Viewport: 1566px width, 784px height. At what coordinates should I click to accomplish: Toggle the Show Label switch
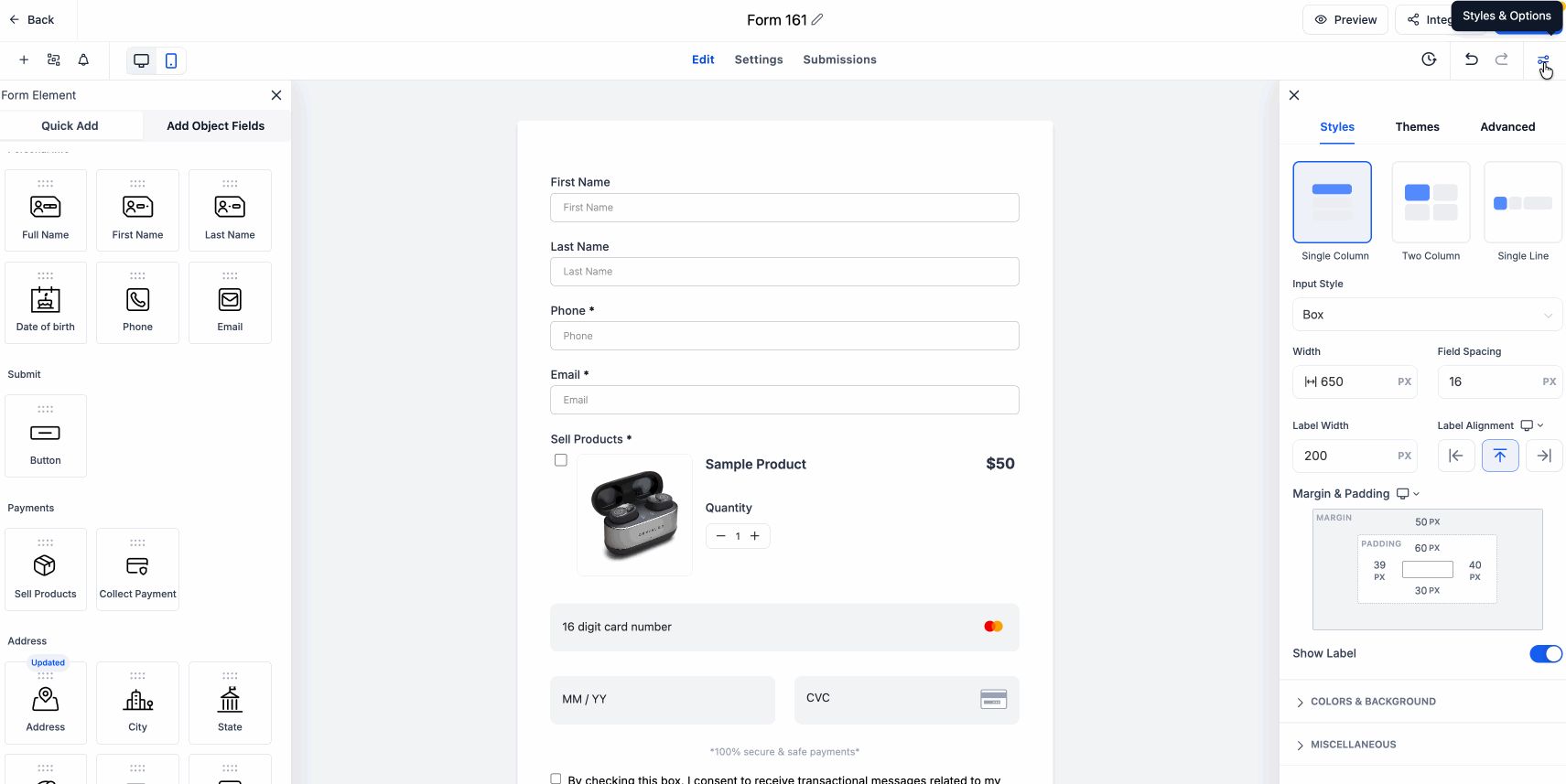[x=1545, y=653]
